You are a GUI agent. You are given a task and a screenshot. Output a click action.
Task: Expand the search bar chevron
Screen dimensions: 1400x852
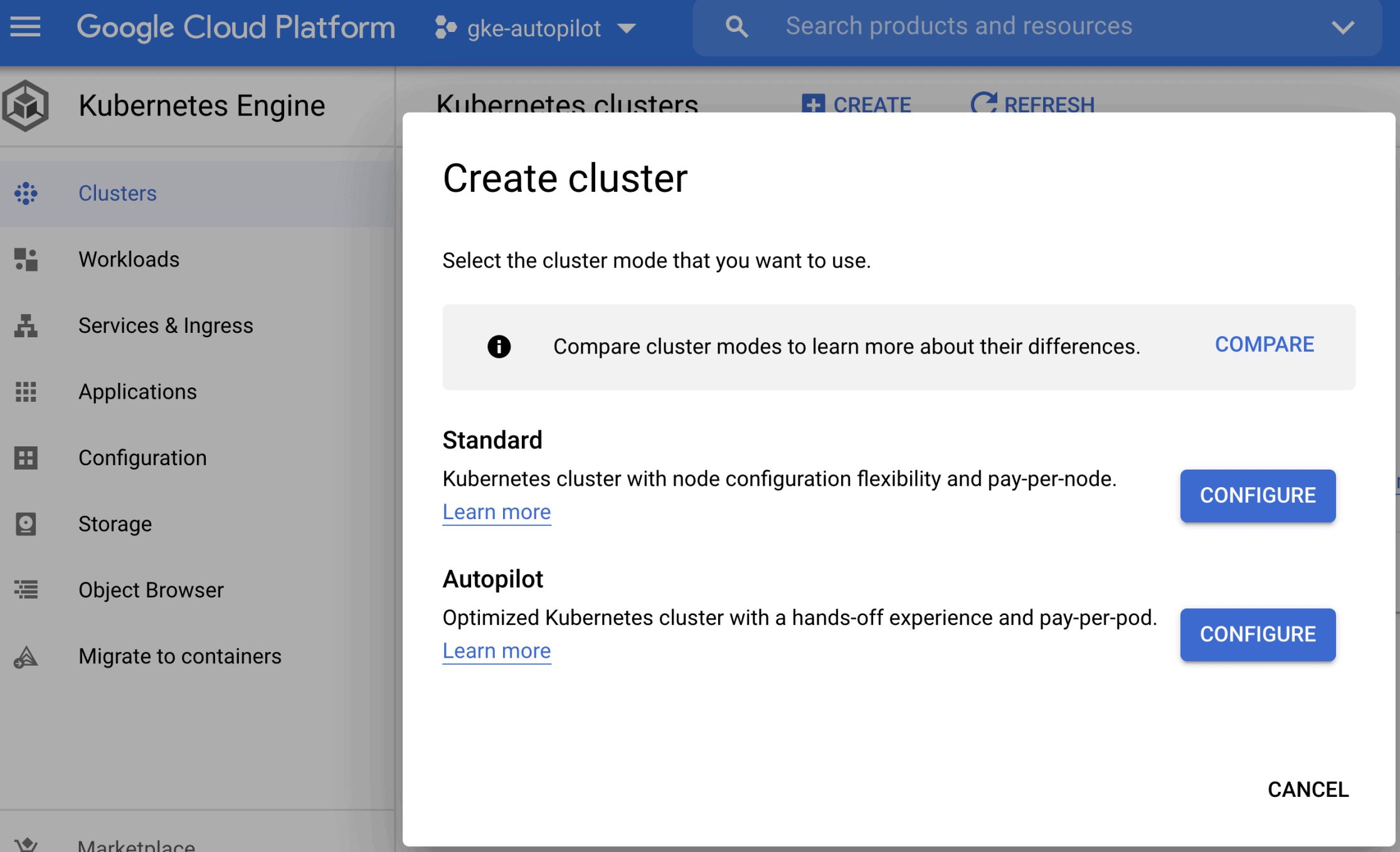[x=1342, y=28]
